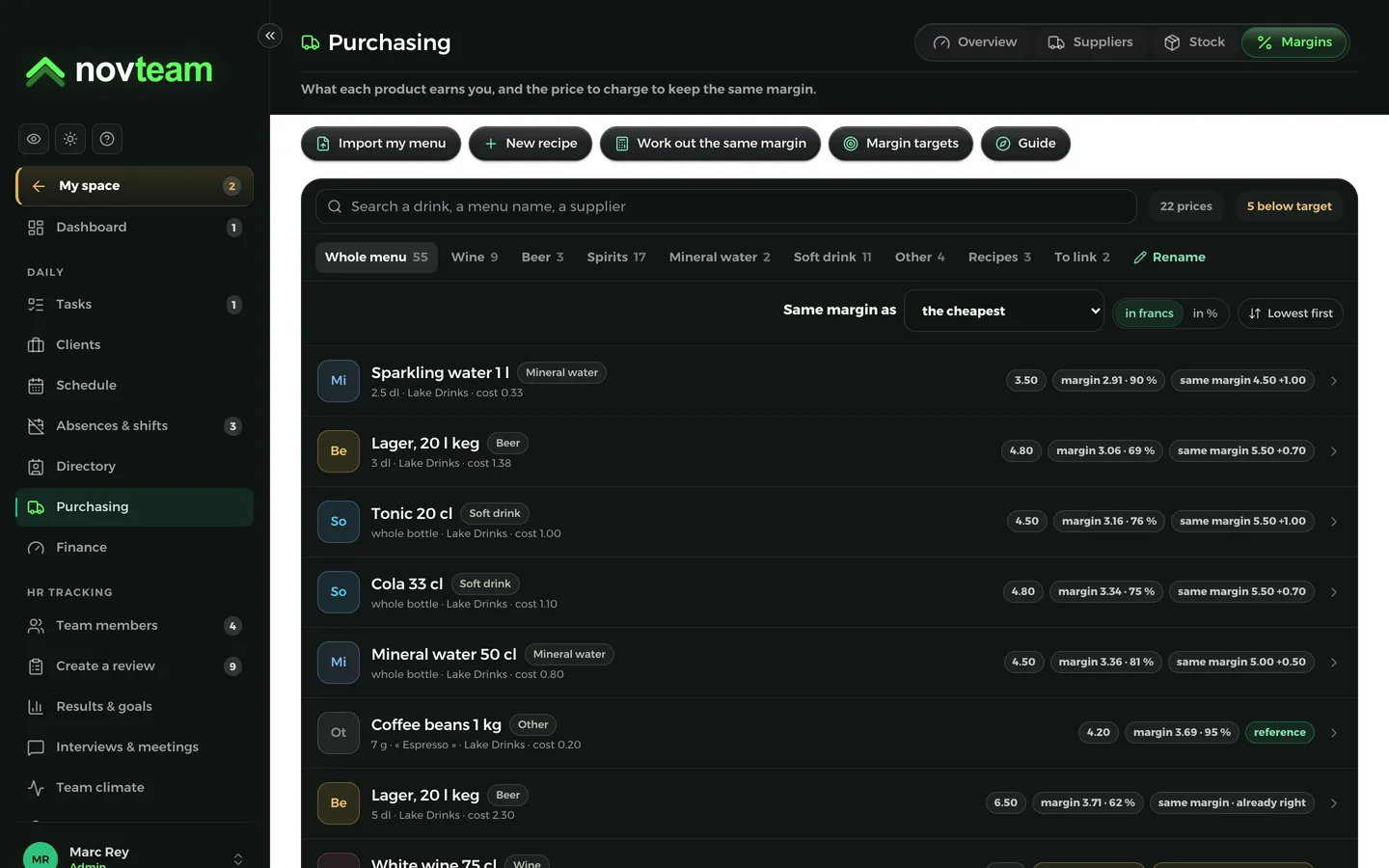Switch display to in francs
This screenshot has width=1389, height=868.
[x=1149, y=313]
